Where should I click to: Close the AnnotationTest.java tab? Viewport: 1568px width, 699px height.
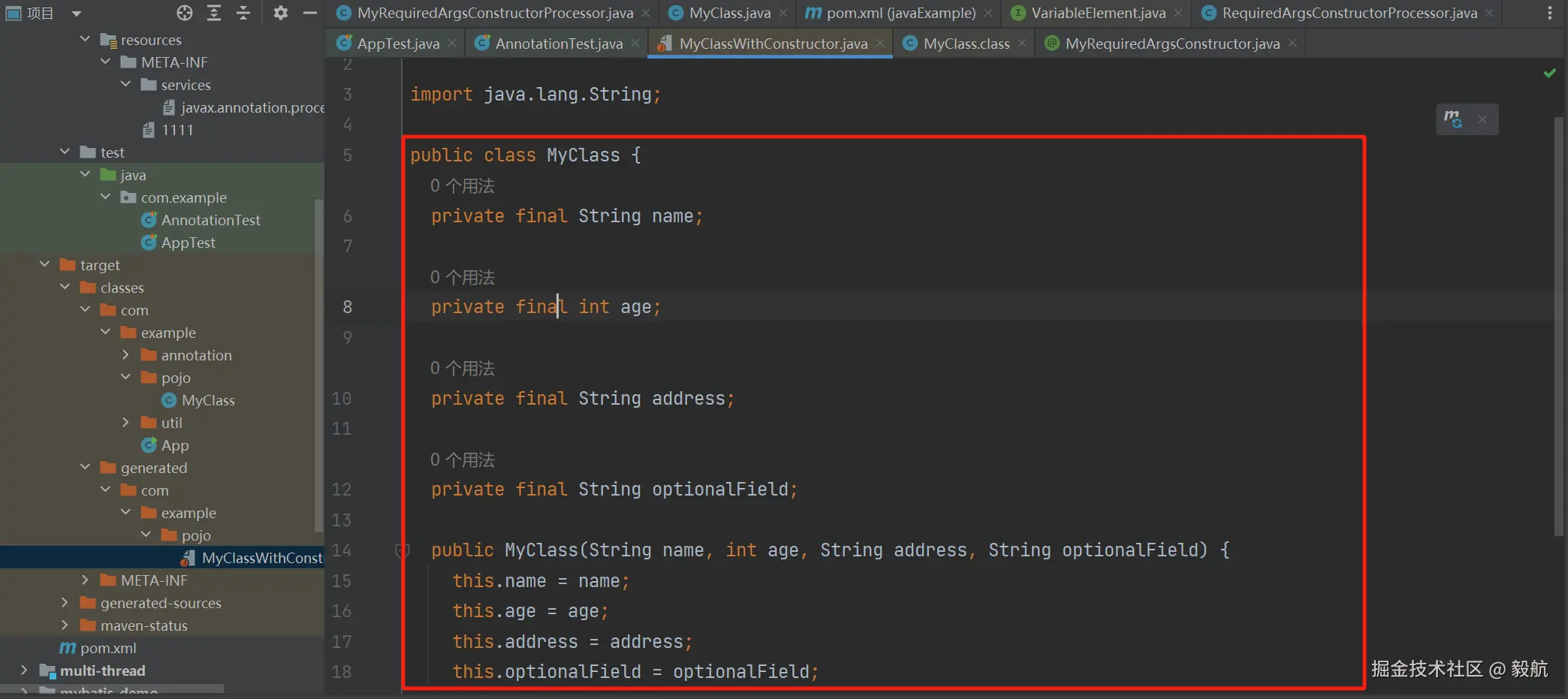click(x=635, y=44)
